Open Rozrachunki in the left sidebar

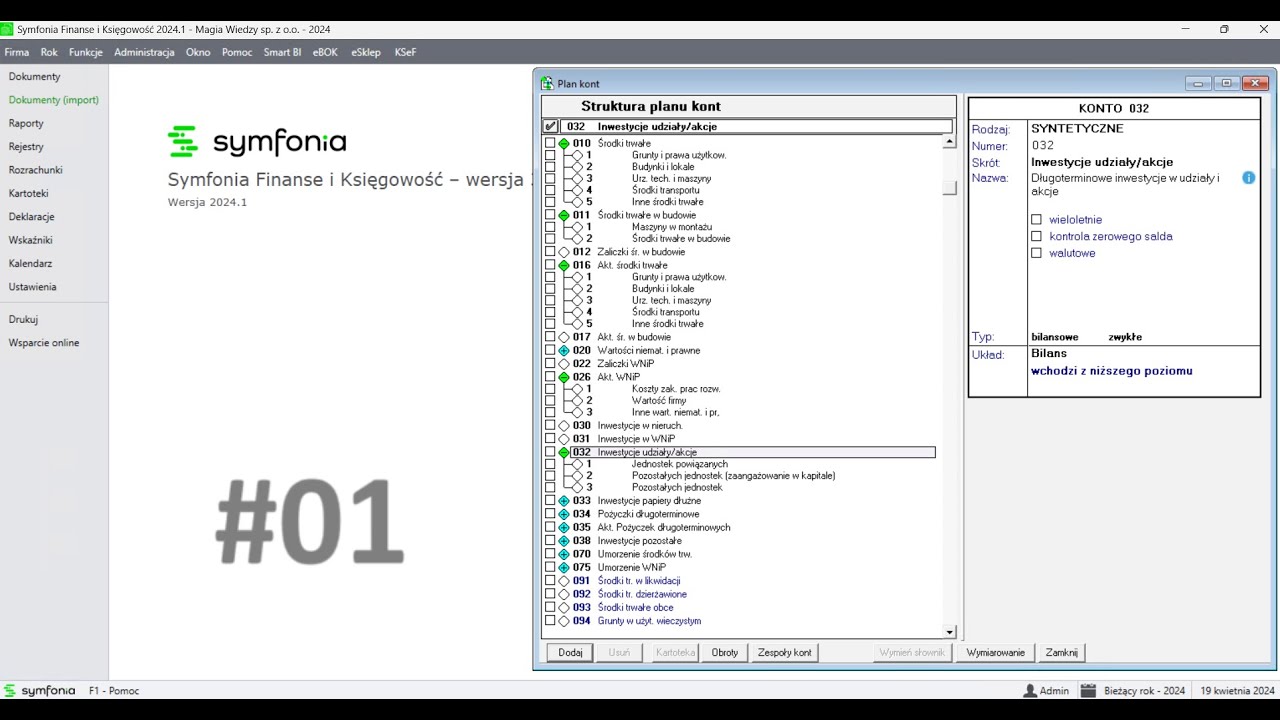pos(36,170)
